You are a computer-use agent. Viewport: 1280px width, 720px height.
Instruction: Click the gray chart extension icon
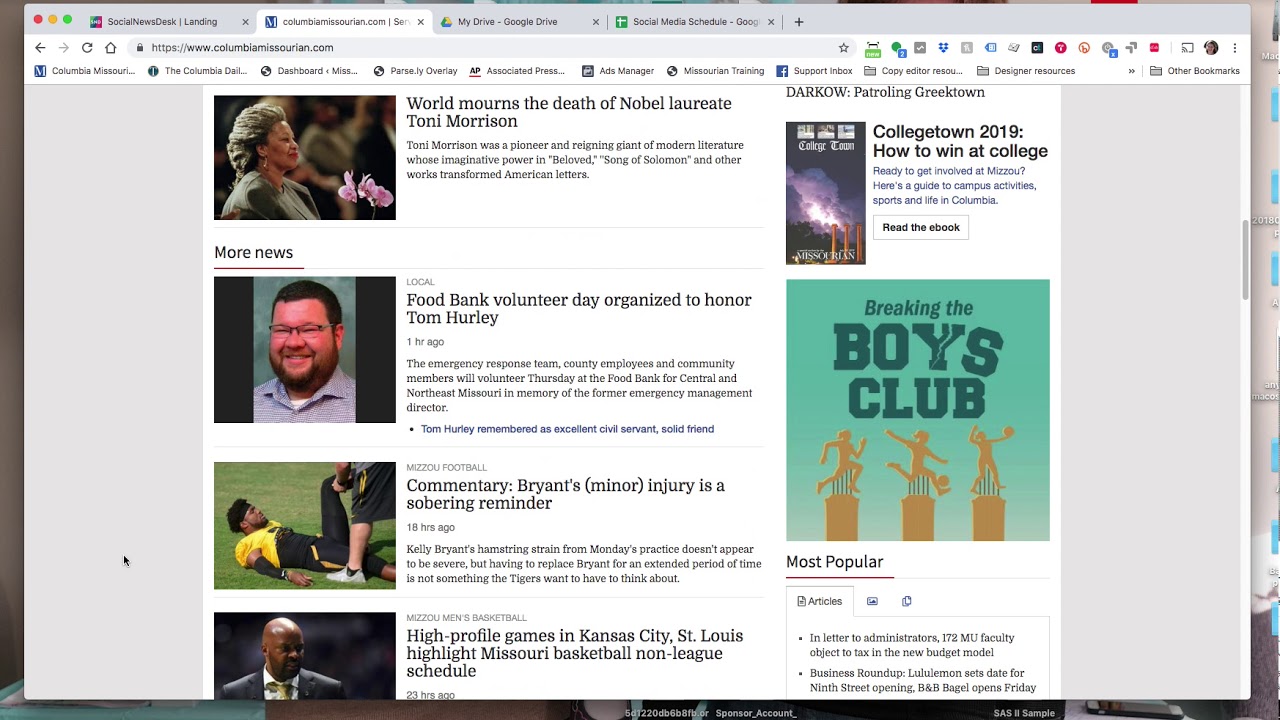pos(920,47)
